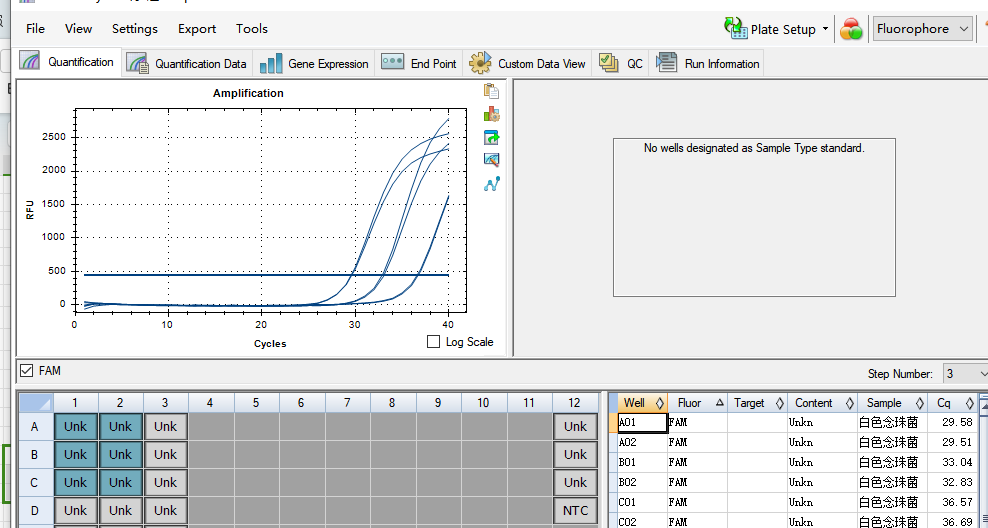Click the QC checklist icon
This screenshot has height=528, width=988.
pyautogui.click(x=608, y=62)
